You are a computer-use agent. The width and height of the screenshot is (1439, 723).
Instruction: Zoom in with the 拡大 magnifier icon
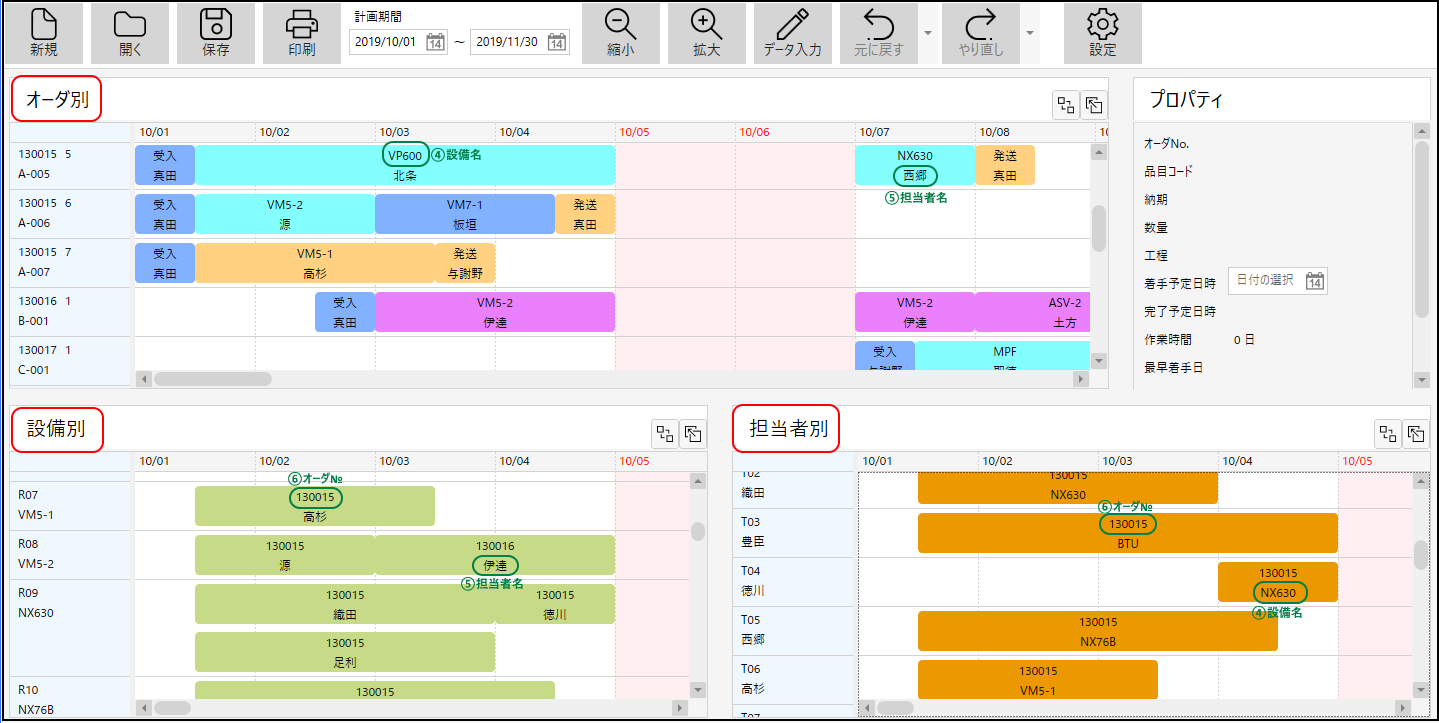point(706,33)
